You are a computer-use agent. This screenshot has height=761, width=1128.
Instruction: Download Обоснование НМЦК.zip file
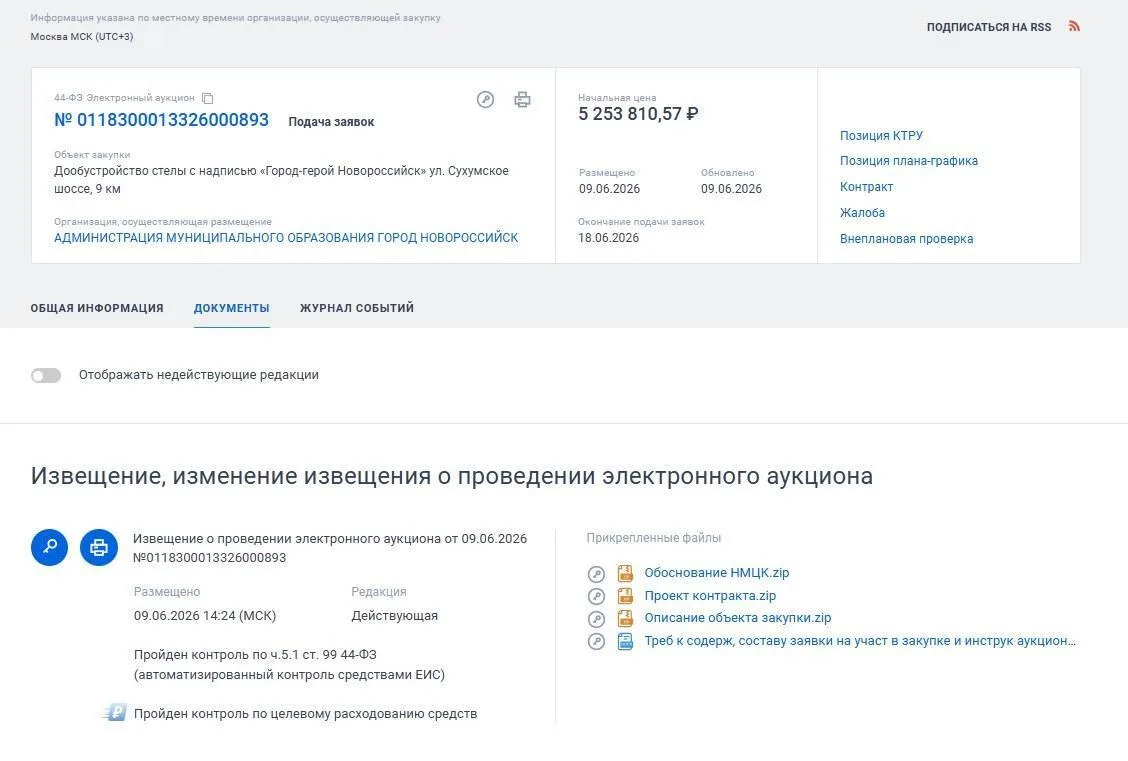point(717,573)
